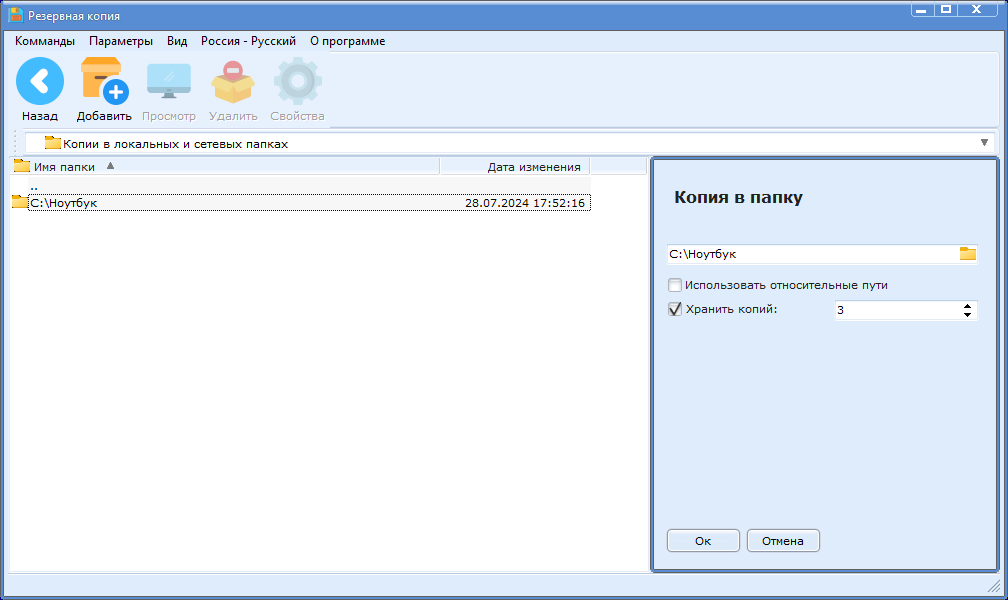
Task: Click the browse folder icon in path field
Action: tap(967, 254)
